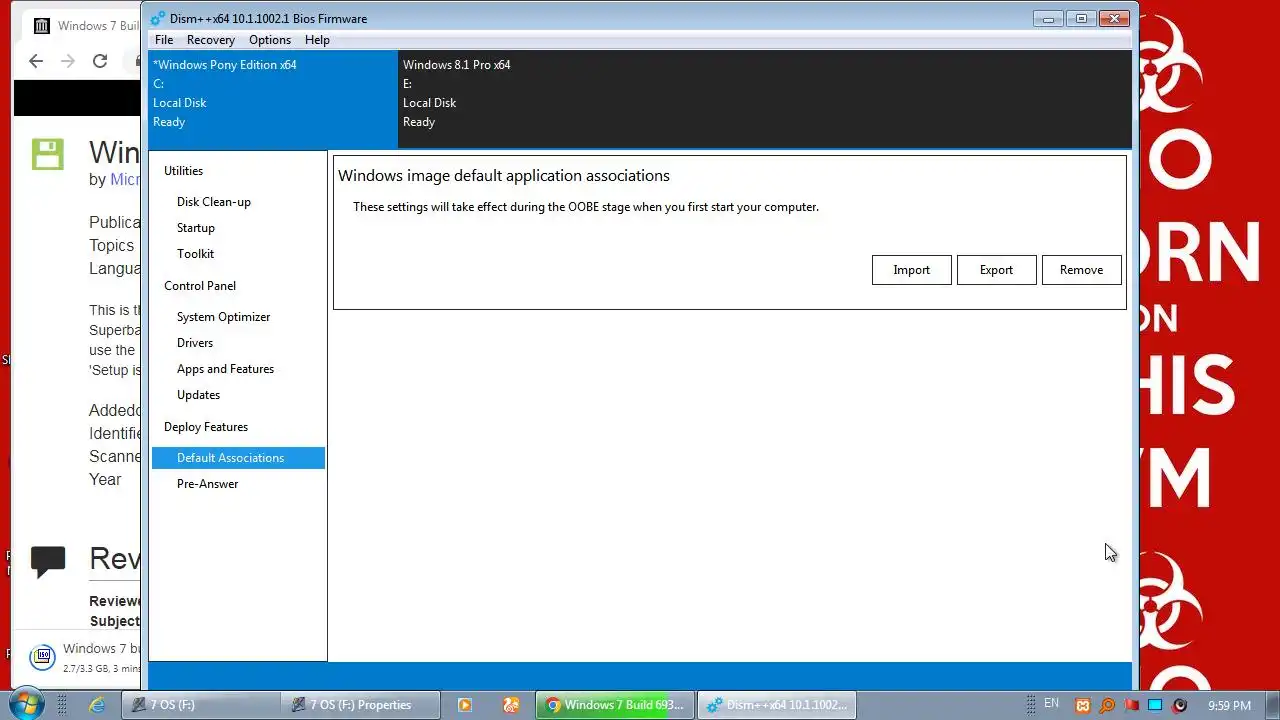
Task: Reload the page in Chrome
Action: (x=100, y=61)
